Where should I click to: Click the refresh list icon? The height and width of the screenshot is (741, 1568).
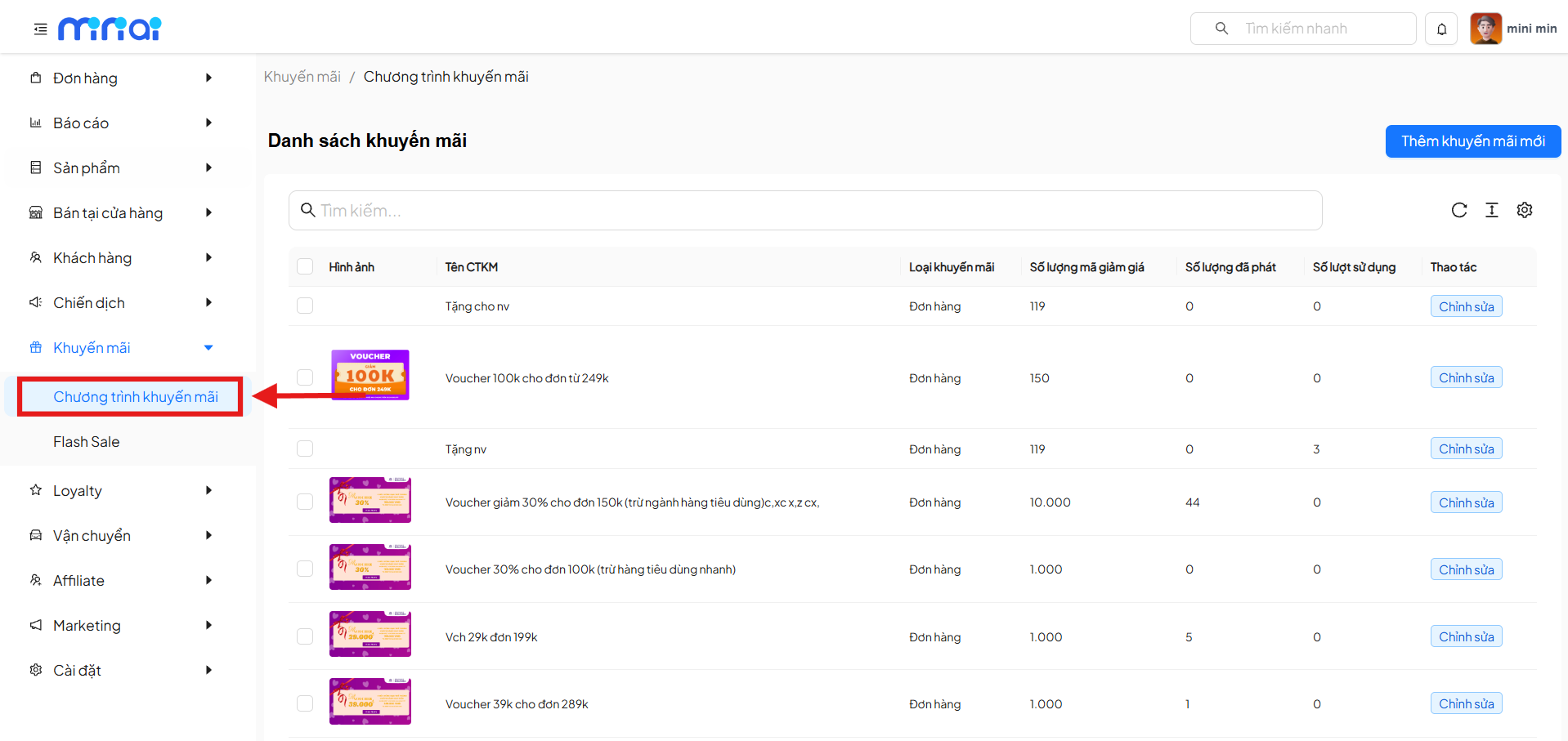click(x=1458, y=211)
